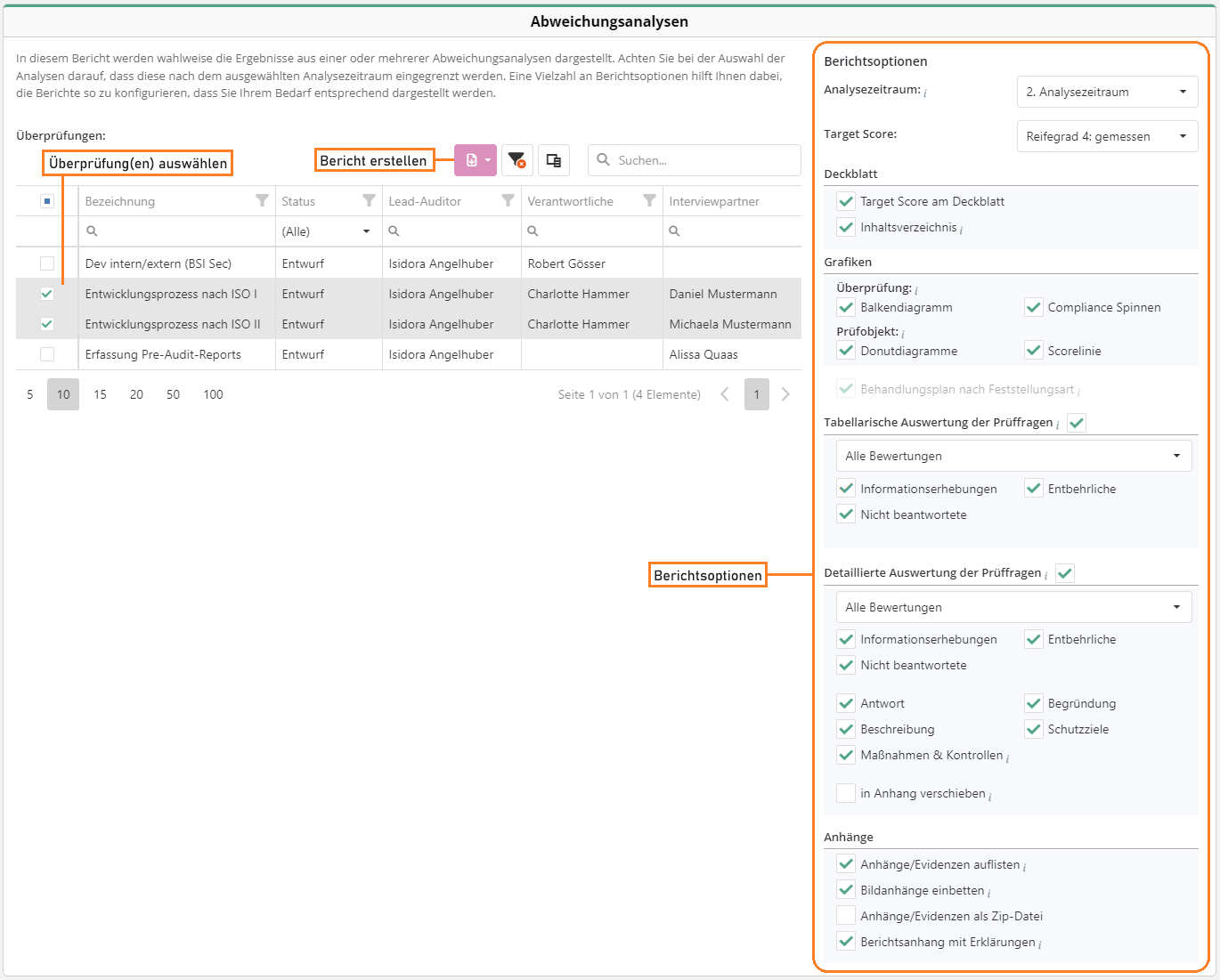
Task: Select the Erfassung Pre-Audit-Reports row
Action: (163, 354)
